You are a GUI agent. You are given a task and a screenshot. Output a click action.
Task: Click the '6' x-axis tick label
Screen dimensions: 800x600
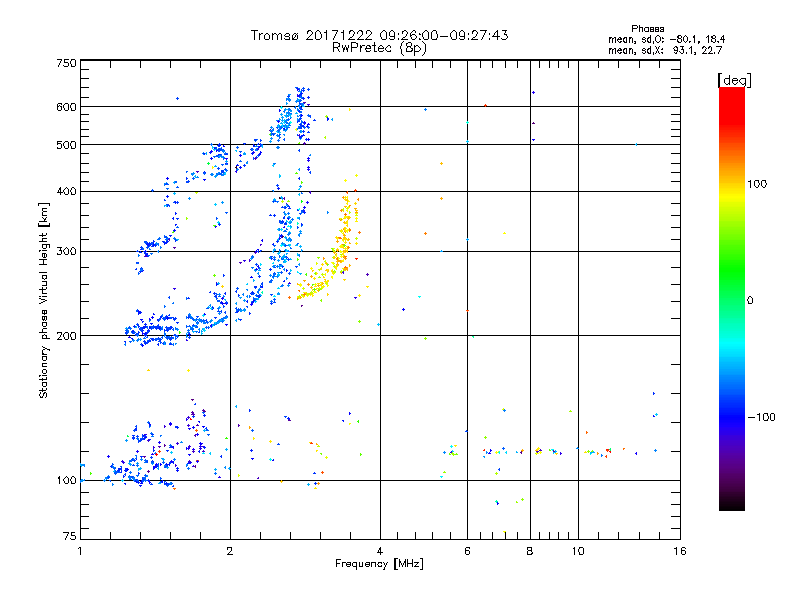pyautogui.click(x=467, y=551)
